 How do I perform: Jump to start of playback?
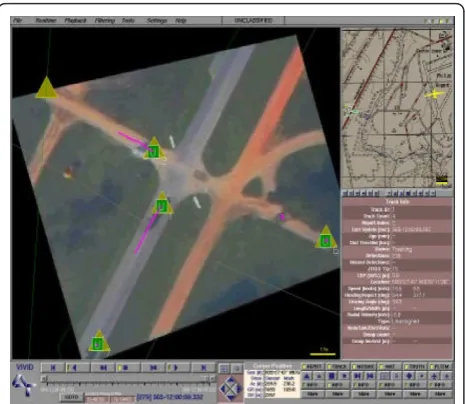pyautogui.click(x=53, y=368)
